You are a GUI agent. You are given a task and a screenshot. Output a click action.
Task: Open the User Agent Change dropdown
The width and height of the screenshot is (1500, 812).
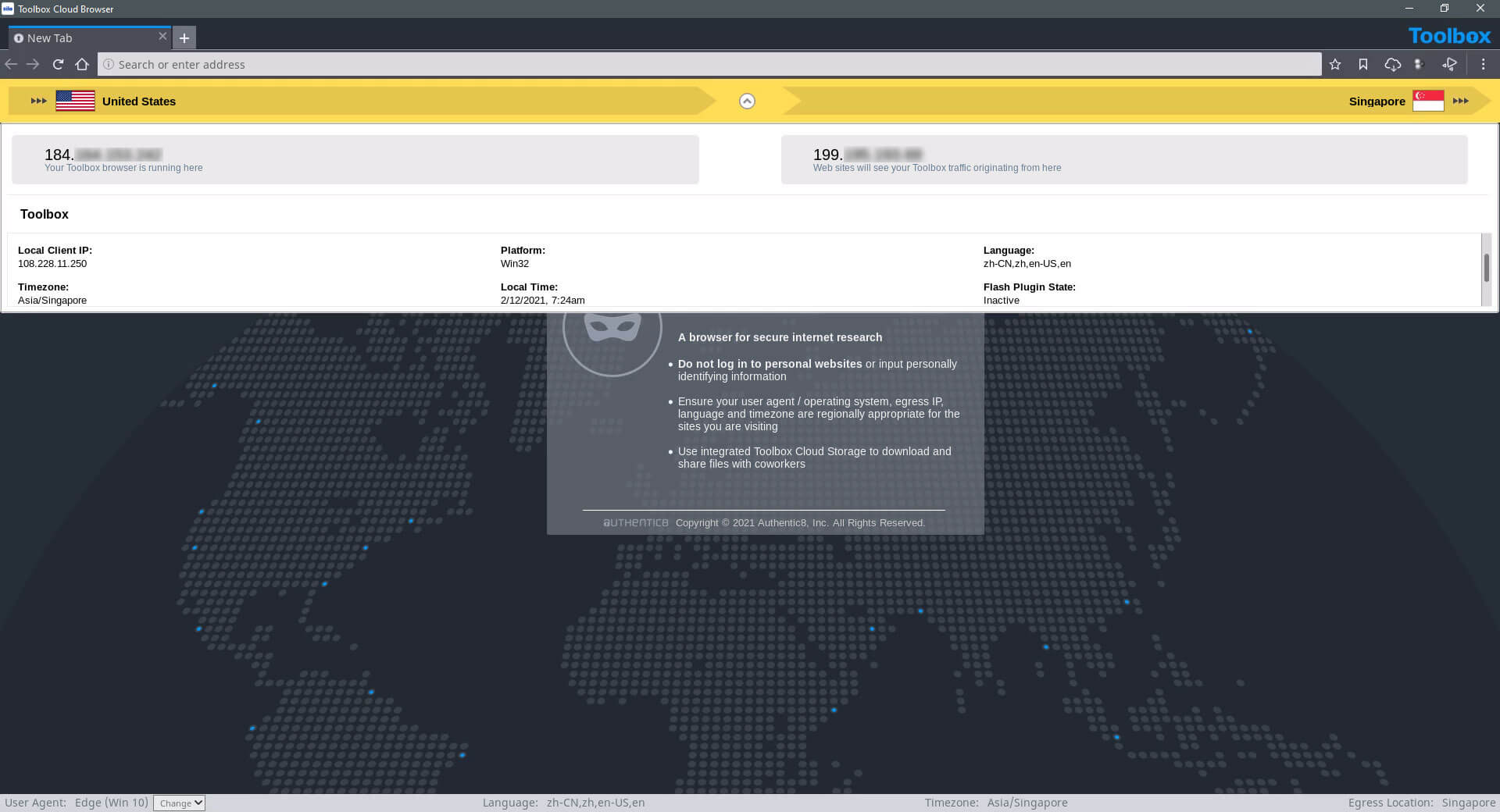click(x=179, y=803)
